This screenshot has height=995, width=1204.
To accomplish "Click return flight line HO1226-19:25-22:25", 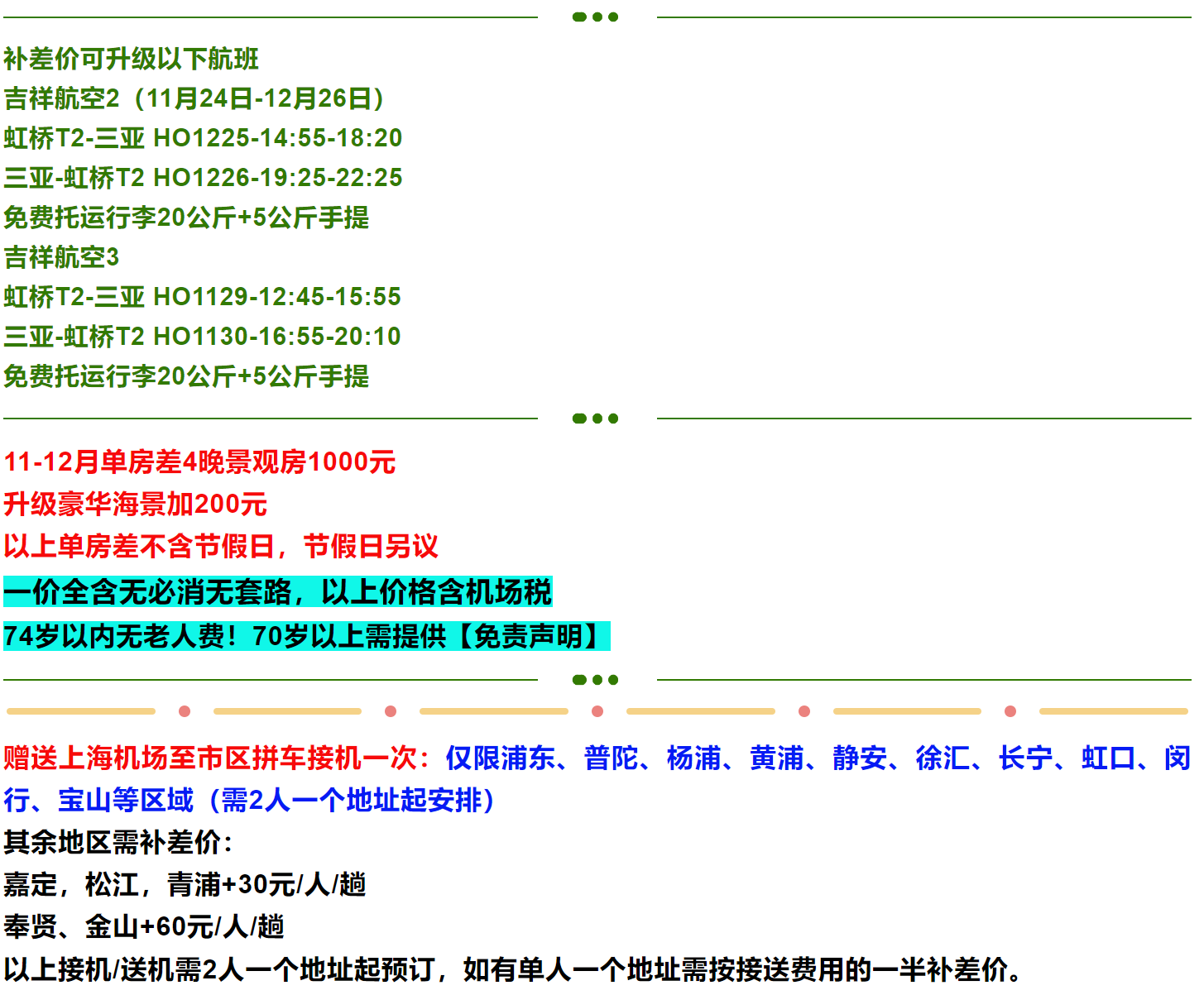I will click(203, 178).
